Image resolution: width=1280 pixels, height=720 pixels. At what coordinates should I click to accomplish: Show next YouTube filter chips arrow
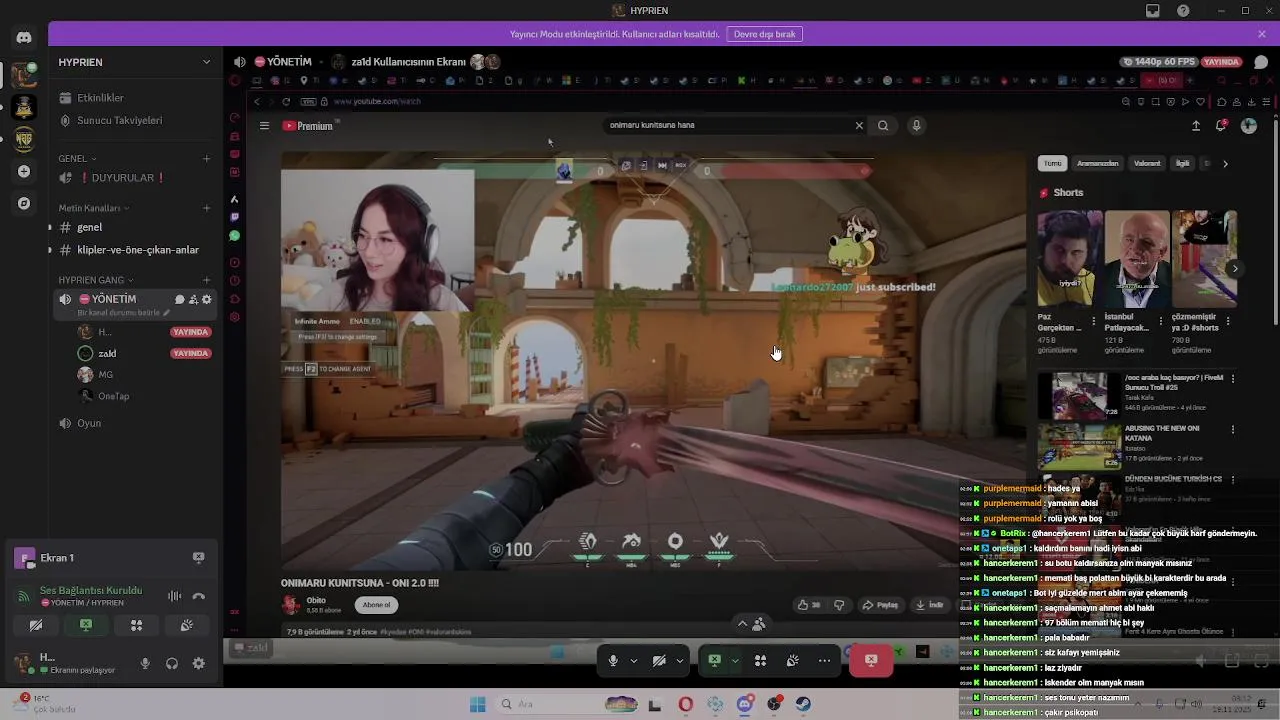pos(1225,164)
